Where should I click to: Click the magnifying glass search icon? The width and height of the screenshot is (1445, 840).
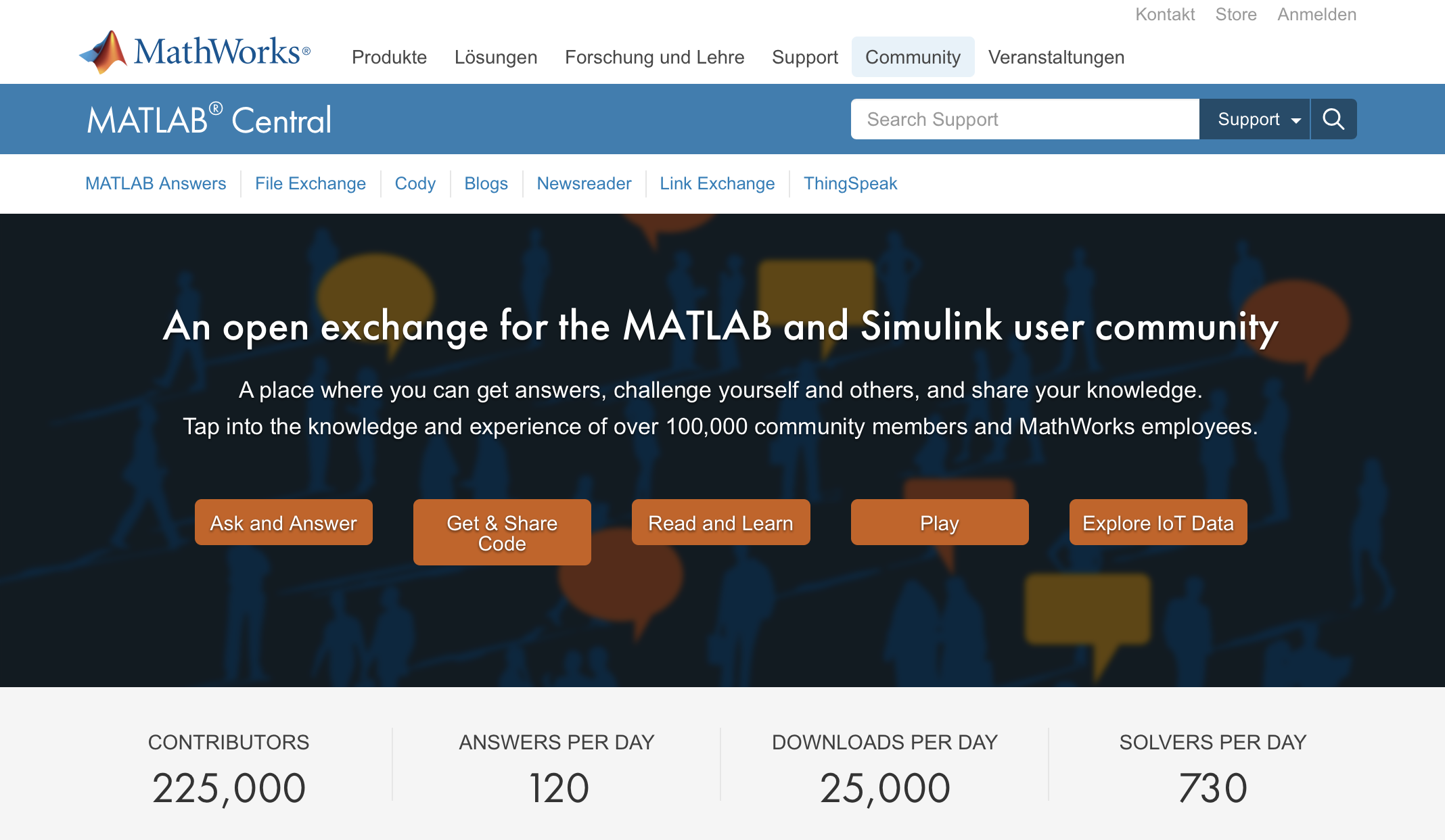click(1333, 119)
